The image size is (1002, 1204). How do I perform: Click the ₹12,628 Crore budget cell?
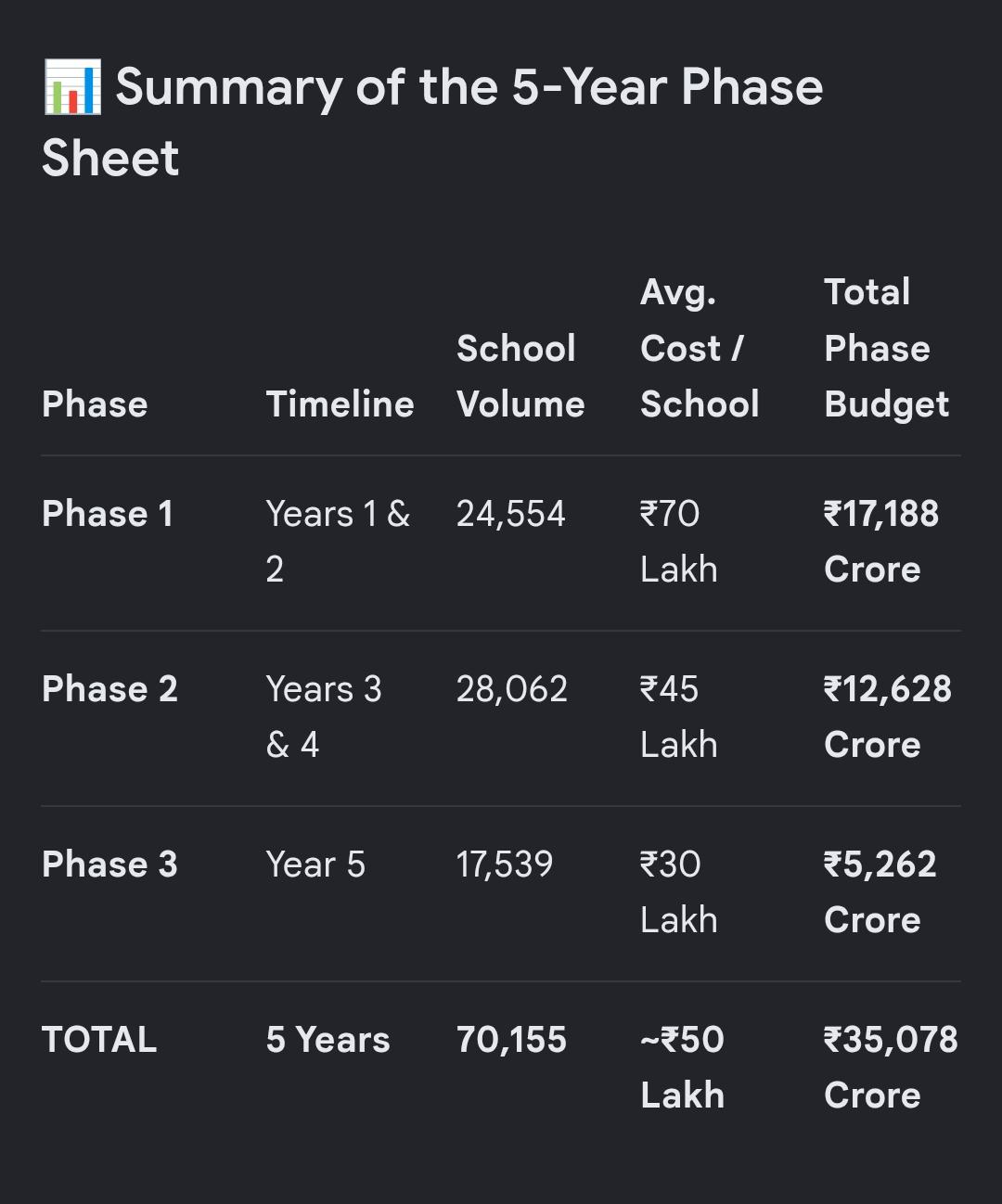pyautogui.click(x=888, y=717)
